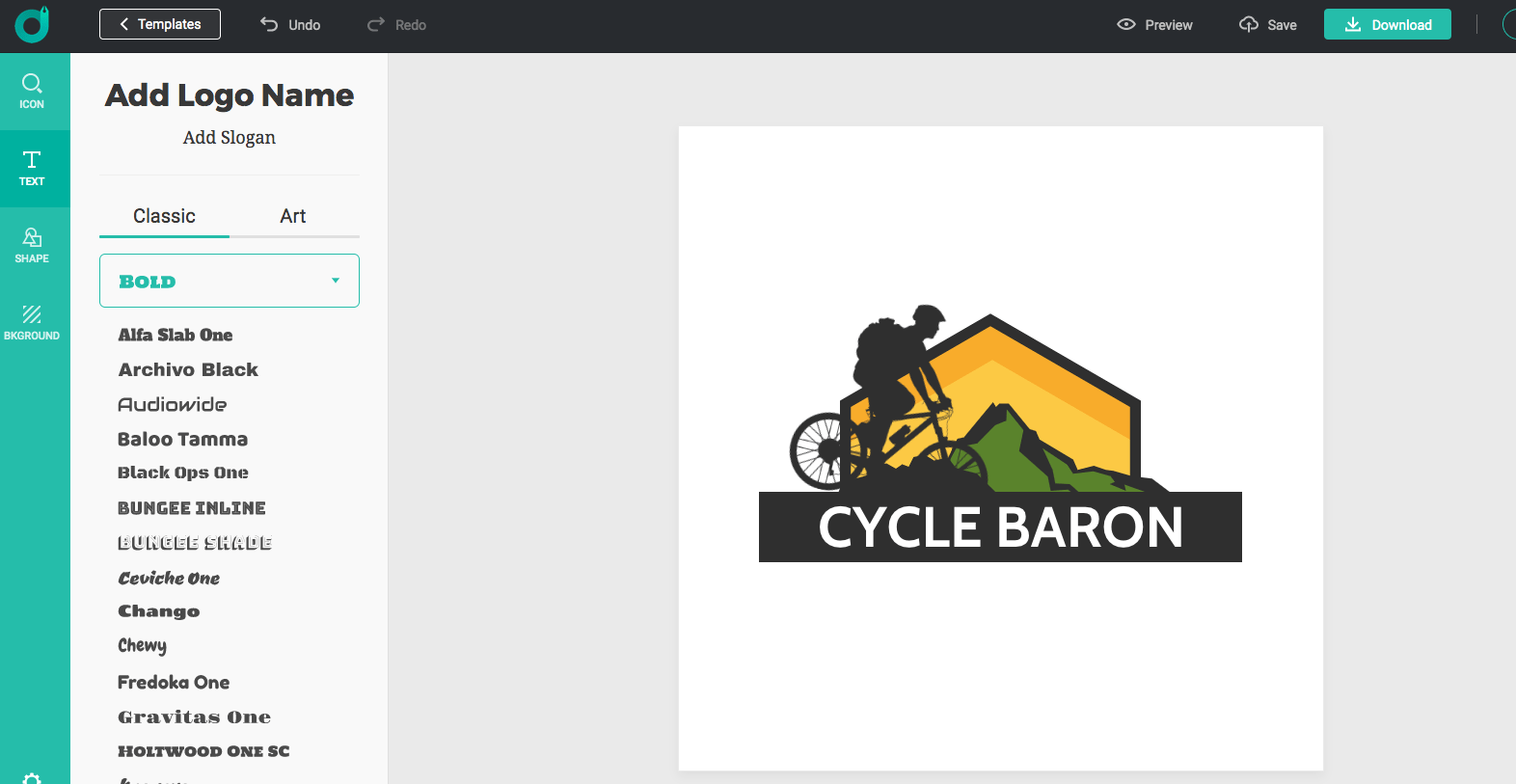Undo the last action
This screenshot has height=784, width=1516.
tap(290, 25)
